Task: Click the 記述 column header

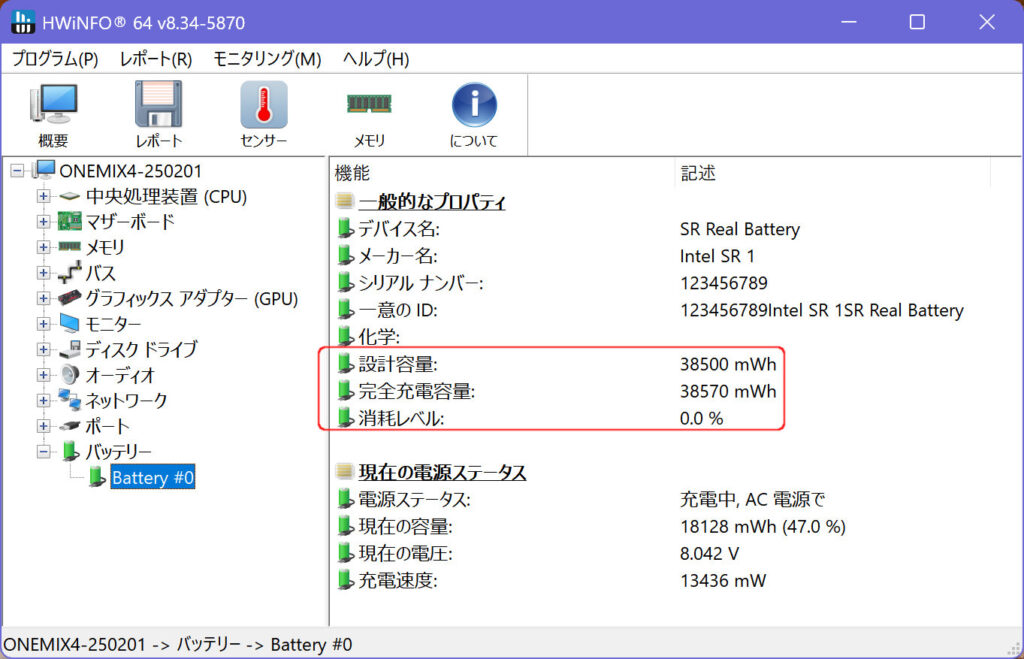Action: click(x=698, y=173)
